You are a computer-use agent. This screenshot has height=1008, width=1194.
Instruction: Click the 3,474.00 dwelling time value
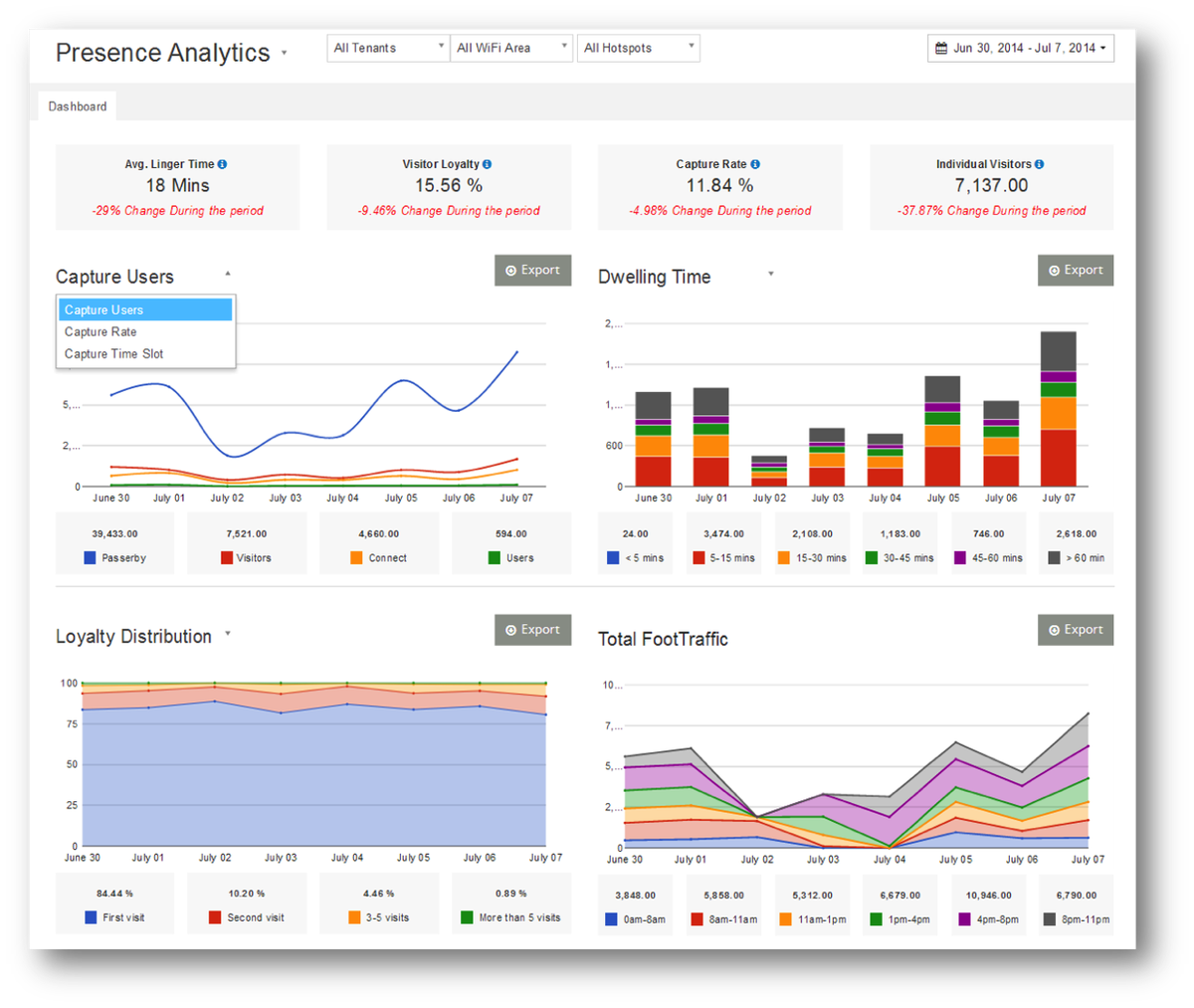(x=723, y=534)
